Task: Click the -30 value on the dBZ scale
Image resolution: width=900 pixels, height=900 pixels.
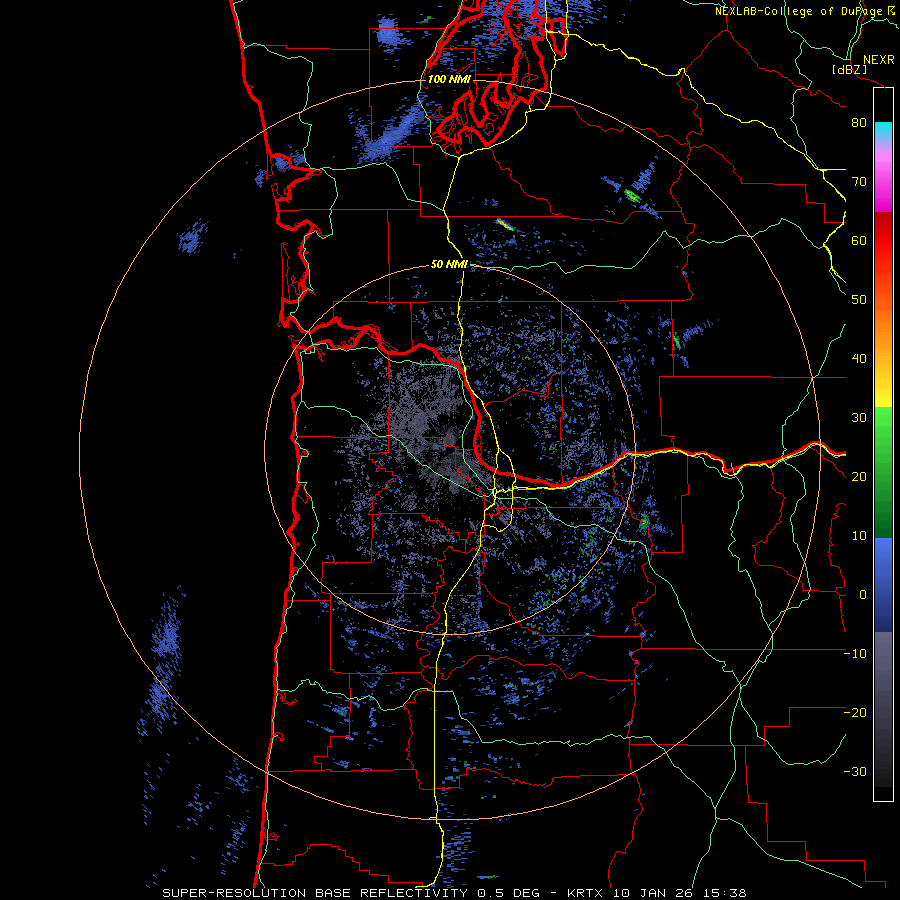Action: click(x=855, y=771)
